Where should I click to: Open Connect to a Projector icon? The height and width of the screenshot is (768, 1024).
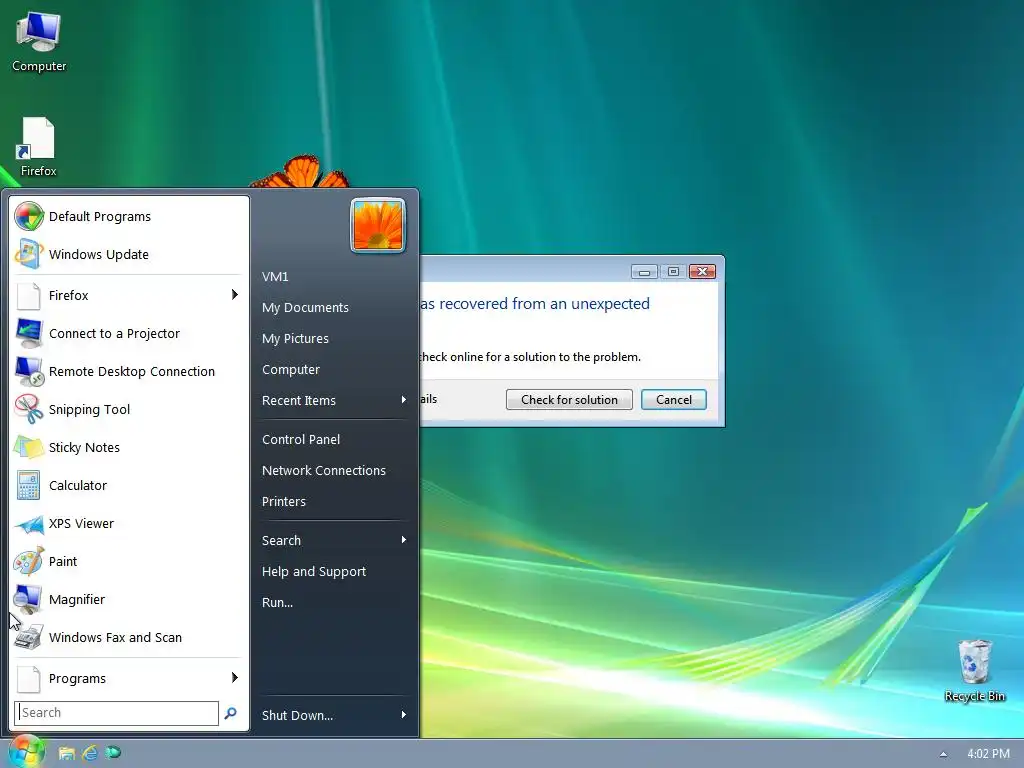29,333
